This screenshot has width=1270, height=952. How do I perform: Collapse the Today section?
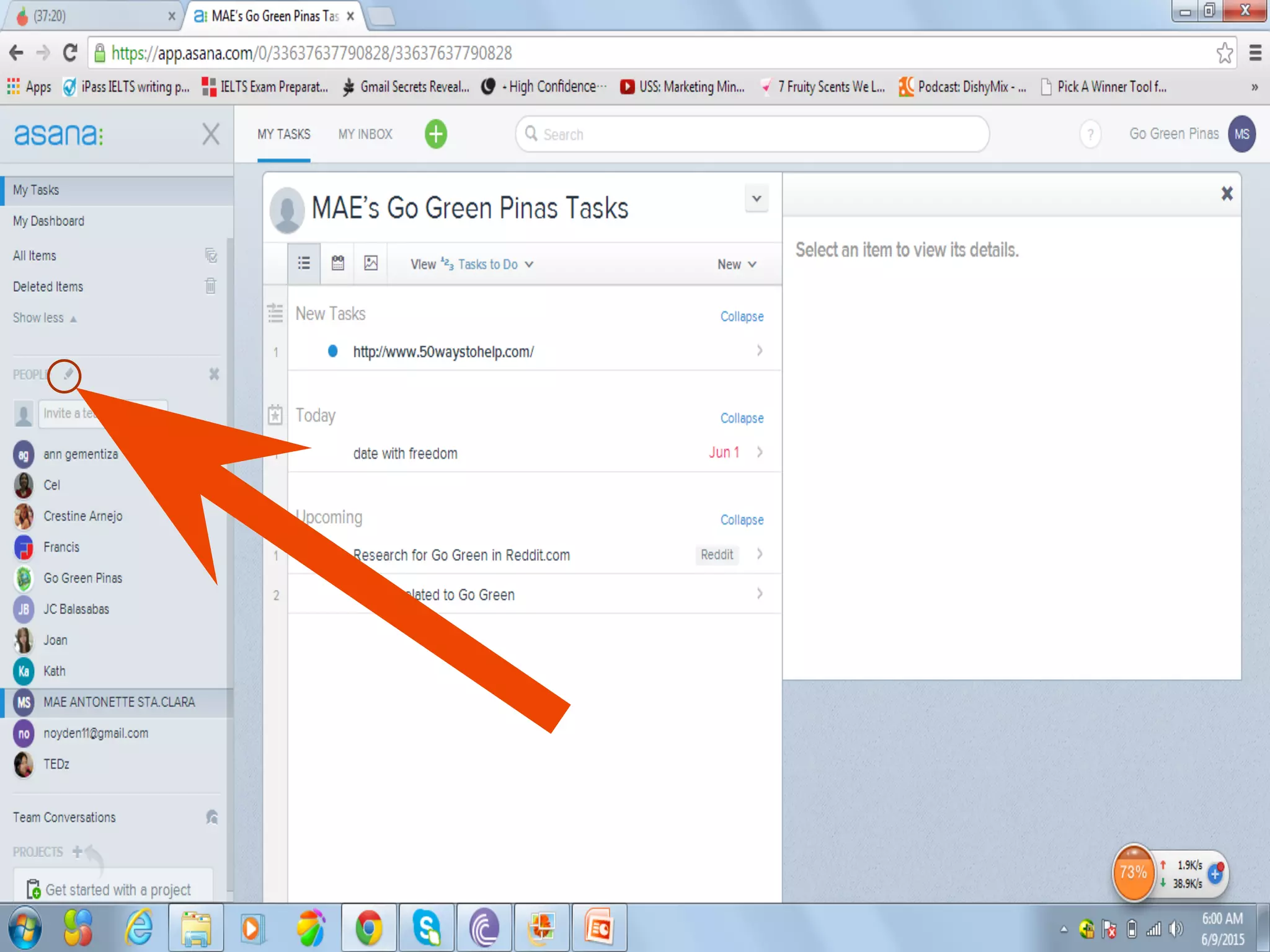(742, 418)
